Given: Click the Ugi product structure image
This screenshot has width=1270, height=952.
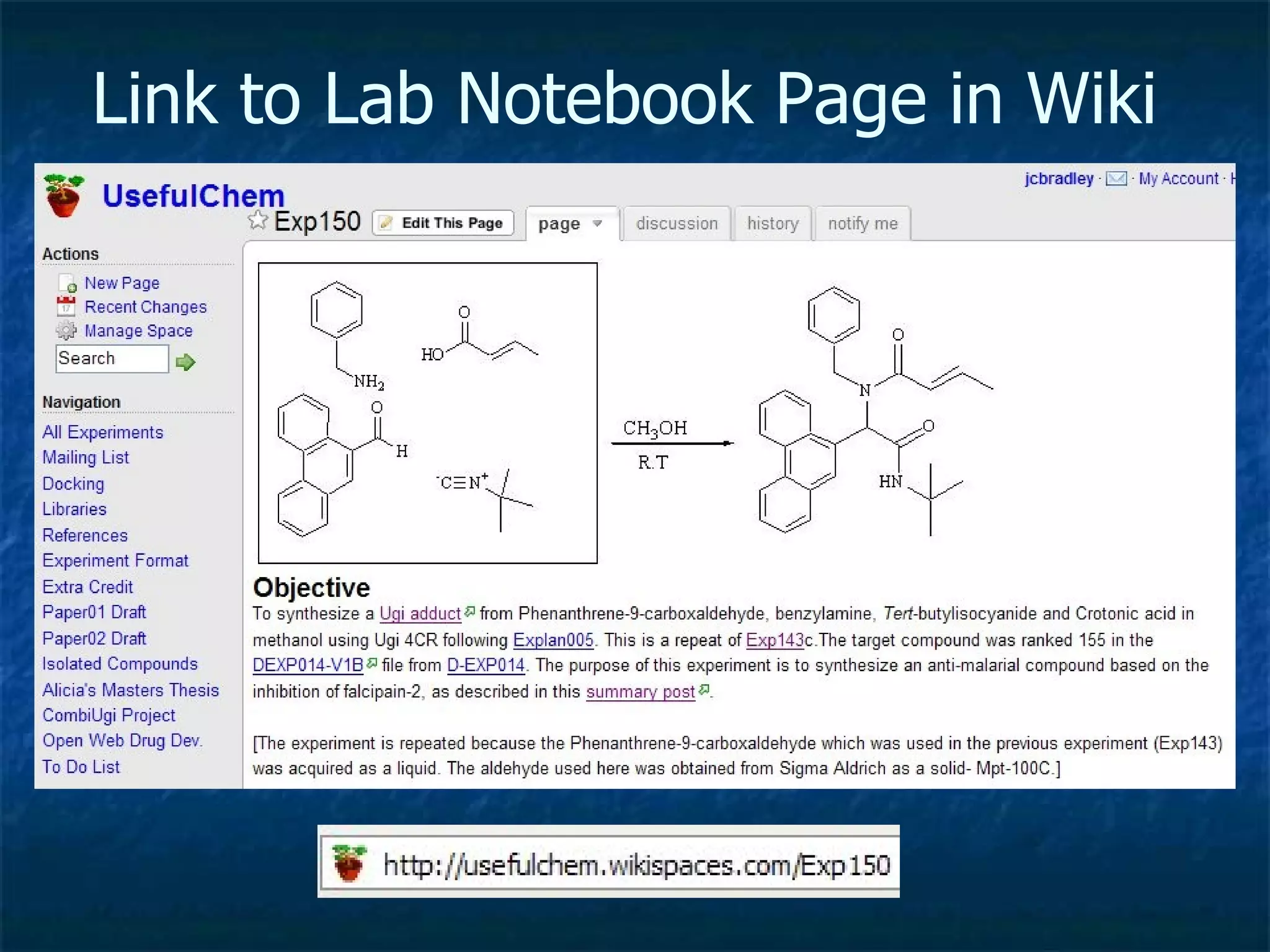Looking at the screenshot, I should [876, 412].
